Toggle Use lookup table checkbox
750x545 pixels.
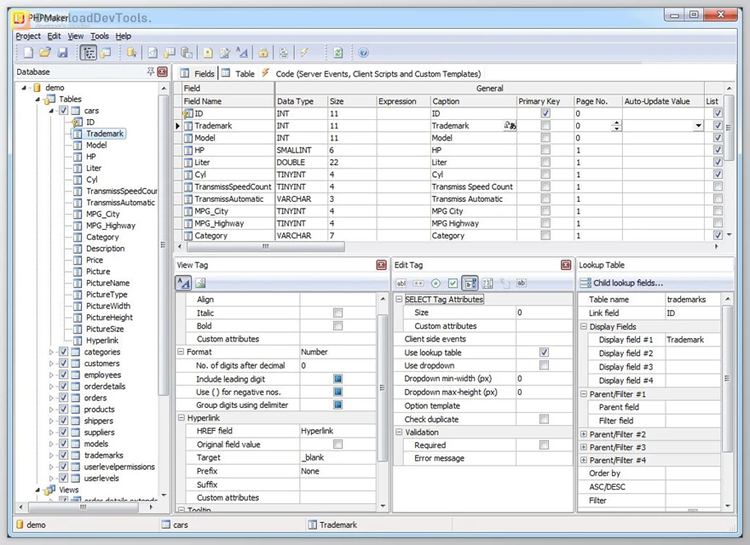(x=544, y=352)
